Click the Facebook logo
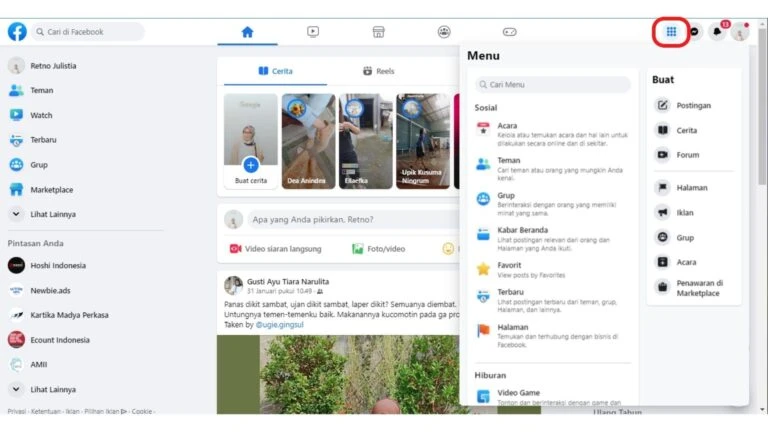 tap(17, 32)
